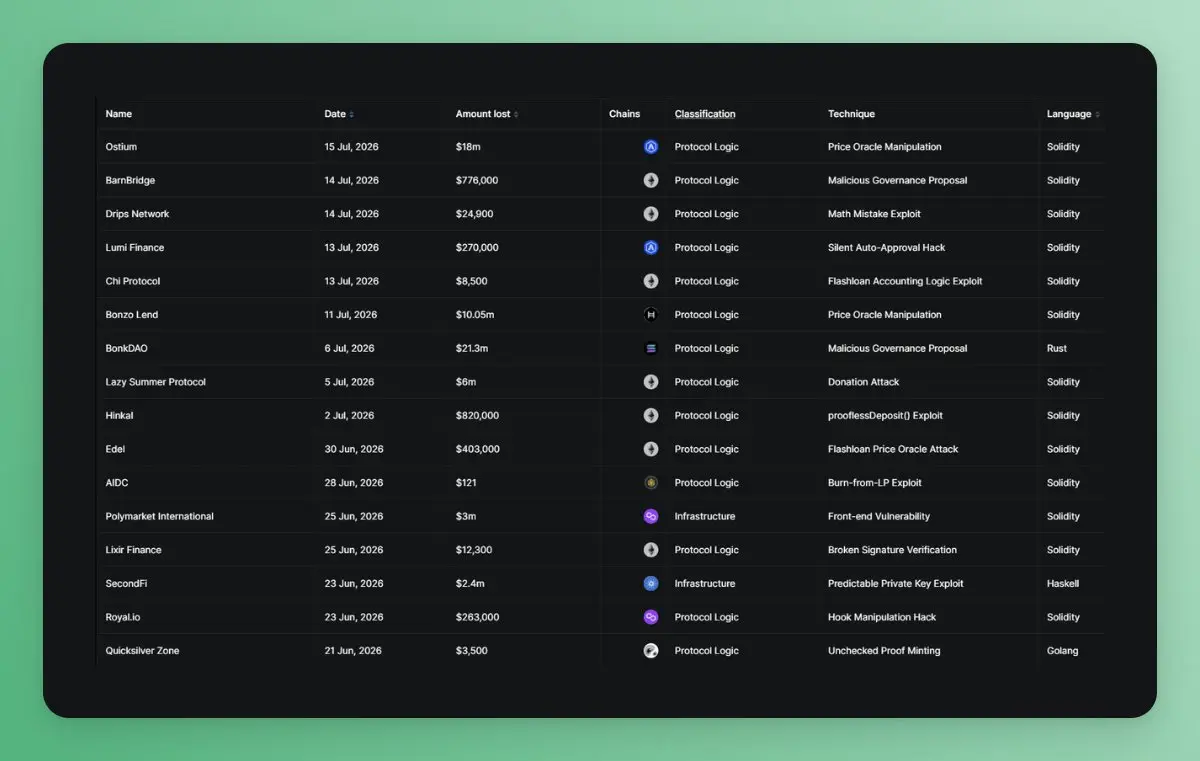The width and height of the screenshot is (1200, 761).
Task: Select the Lazy Summer Protocol name
Action: pyautogui.click(x=156, y=382)
